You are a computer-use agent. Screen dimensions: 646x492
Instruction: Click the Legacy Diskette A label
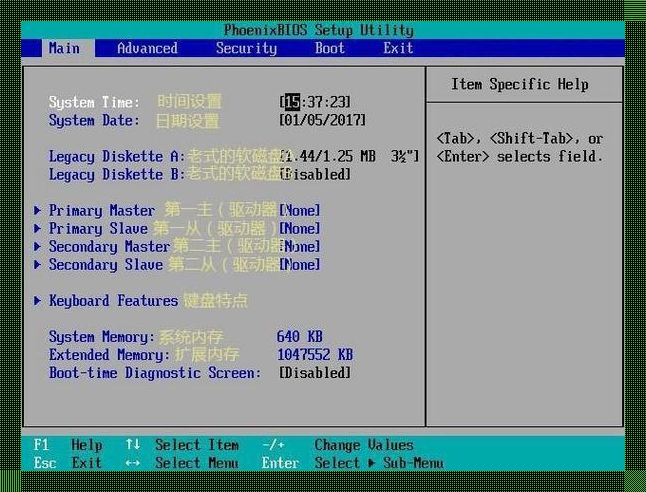(117, 157)
